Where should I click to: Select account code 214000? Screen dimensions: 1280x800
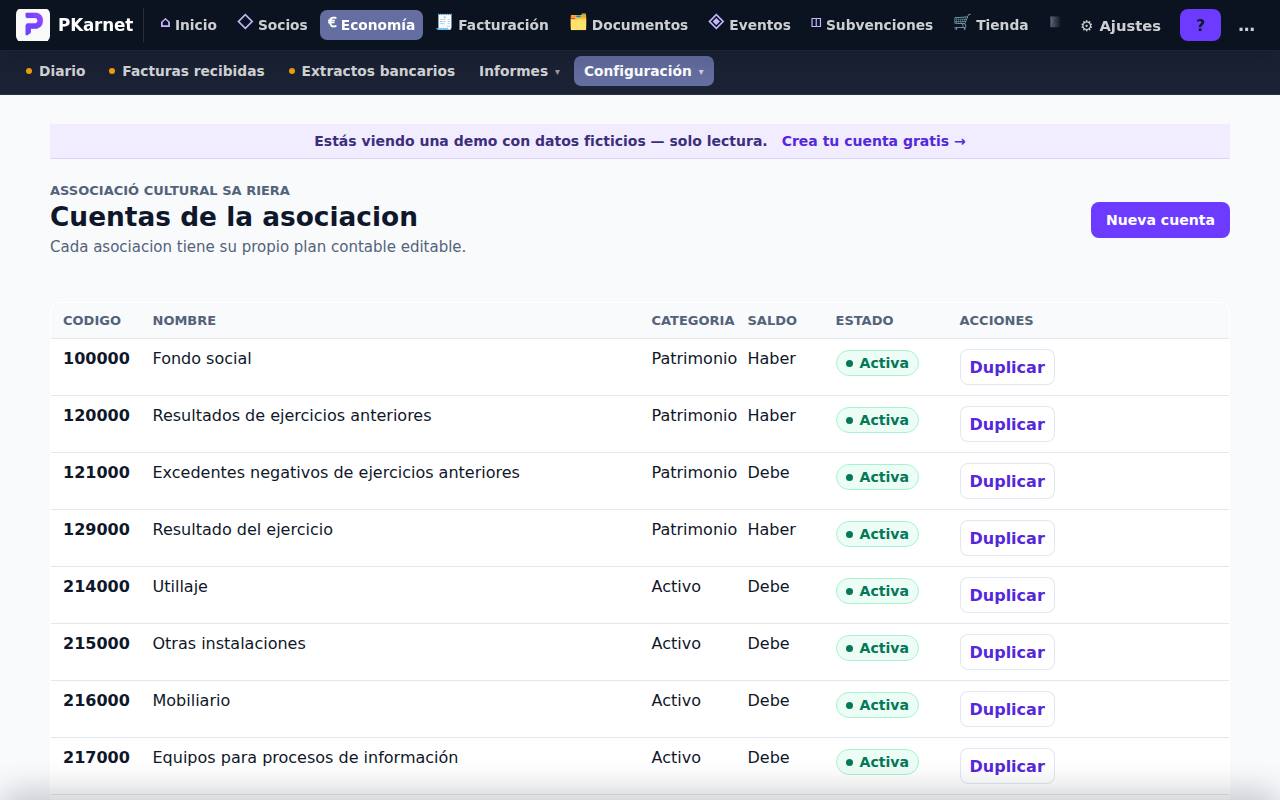pyautogui.click(x=96, y=586)
